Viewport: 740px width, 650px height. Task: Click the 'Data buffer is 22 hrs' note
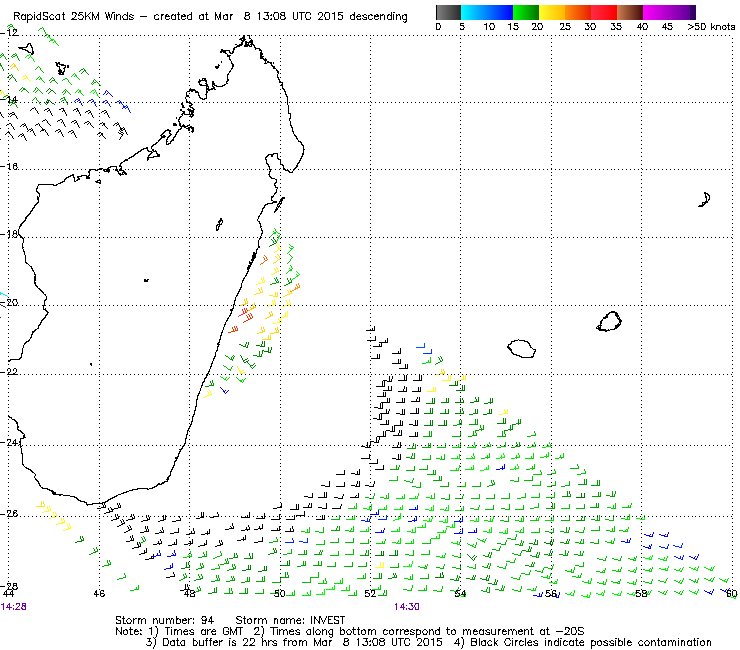[x=212, y=642]
